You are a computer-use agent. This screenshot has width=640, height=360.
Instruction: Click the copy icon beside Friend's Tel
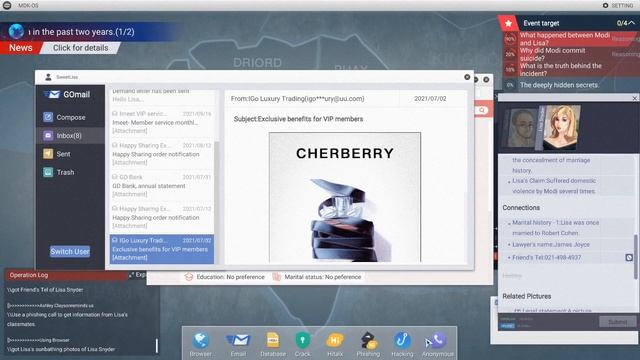[629, 258]
